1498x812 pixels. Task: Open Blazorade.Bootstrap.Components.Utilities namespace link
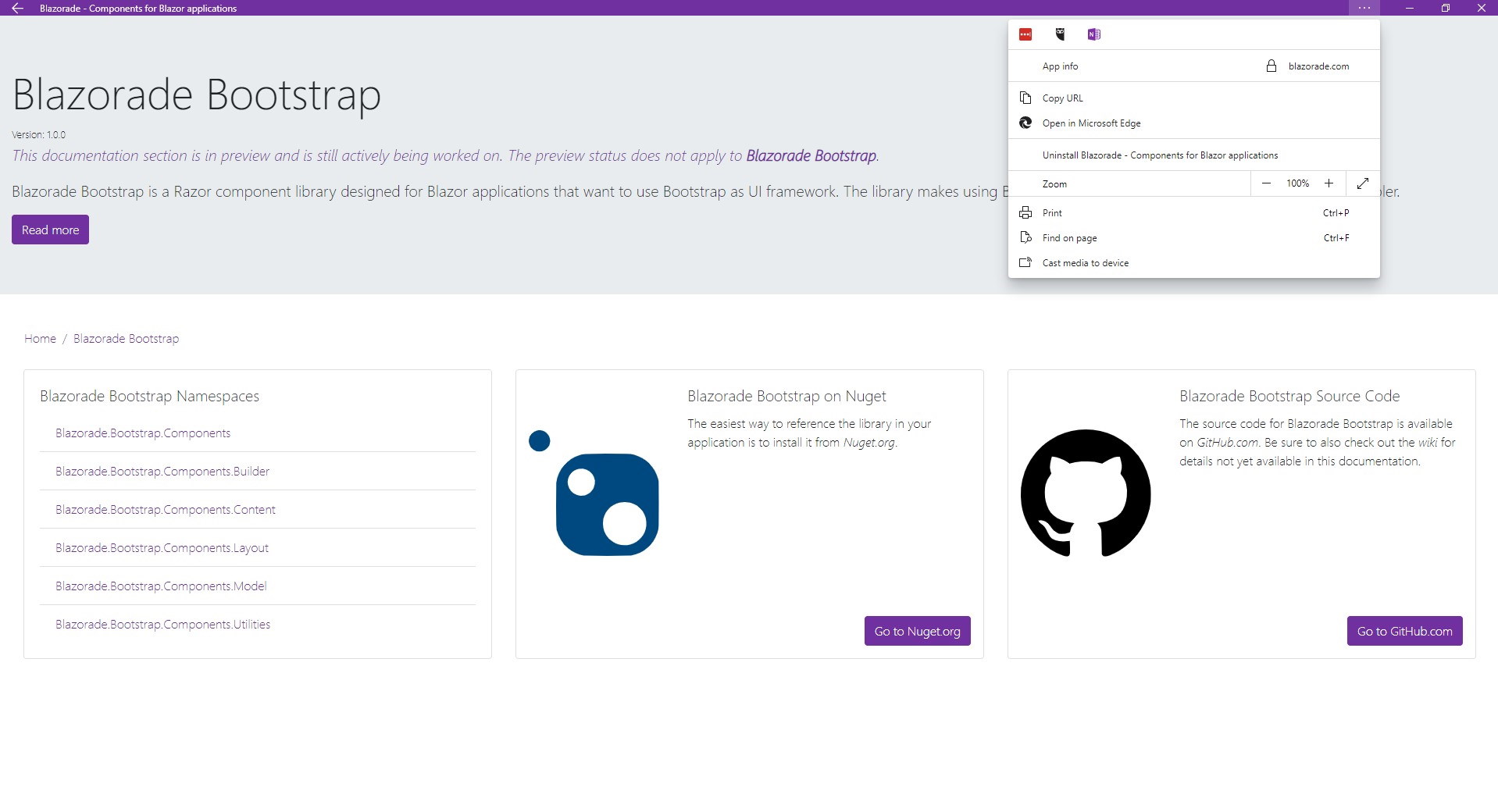point(162,625)
